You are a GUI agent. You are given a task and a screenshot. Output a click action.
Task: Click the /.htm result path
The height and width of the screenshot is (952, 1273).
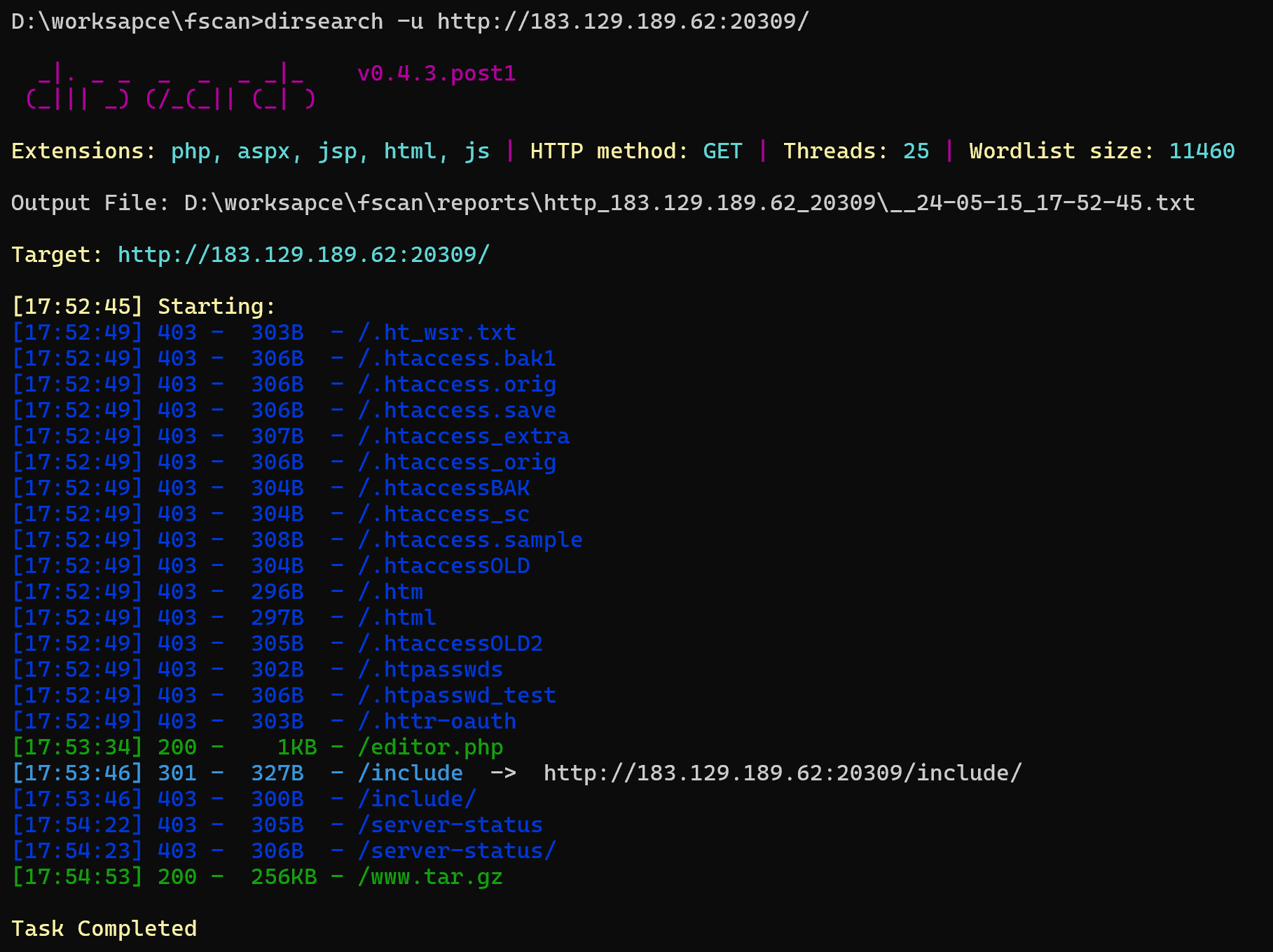coord(390,592)
